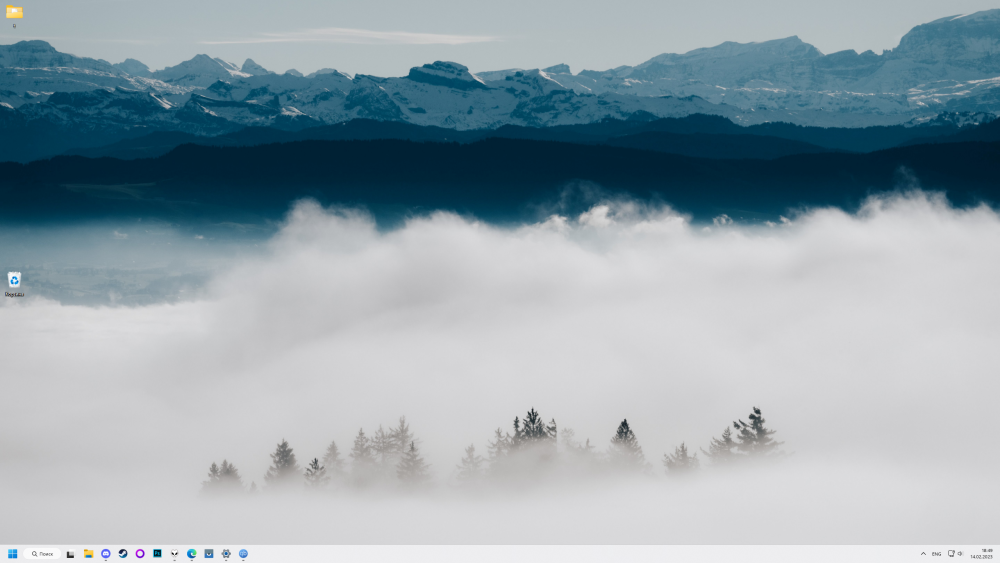Switch to Photoshop in the taskbar

(157, 553)
